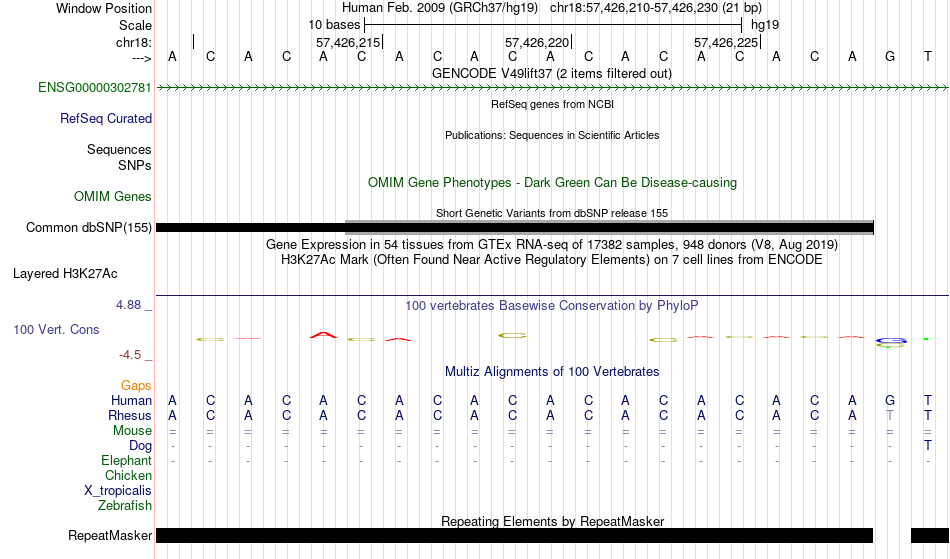Click the blue PhyloP mark above Human G
Image resolution: width=950 pixels, height=559 pixels.
click(x=891, y=341)
